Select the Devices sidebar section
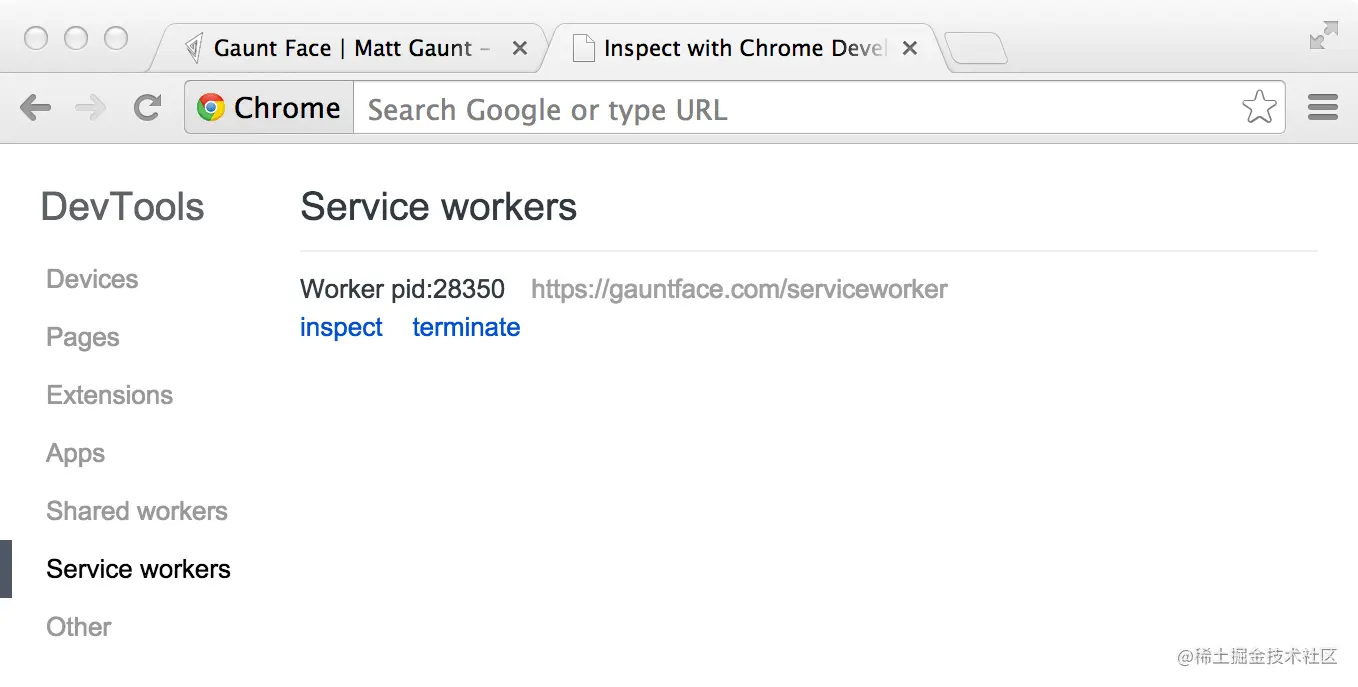The width and height of the screenshot is (1358, 687). [x=91, y=279]
